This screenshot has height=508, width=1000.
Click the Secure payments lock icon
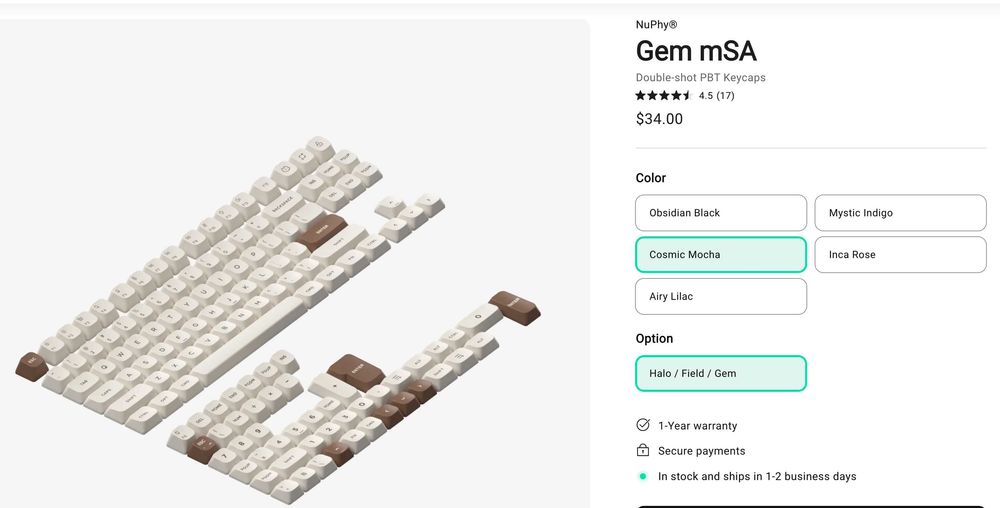643,451
